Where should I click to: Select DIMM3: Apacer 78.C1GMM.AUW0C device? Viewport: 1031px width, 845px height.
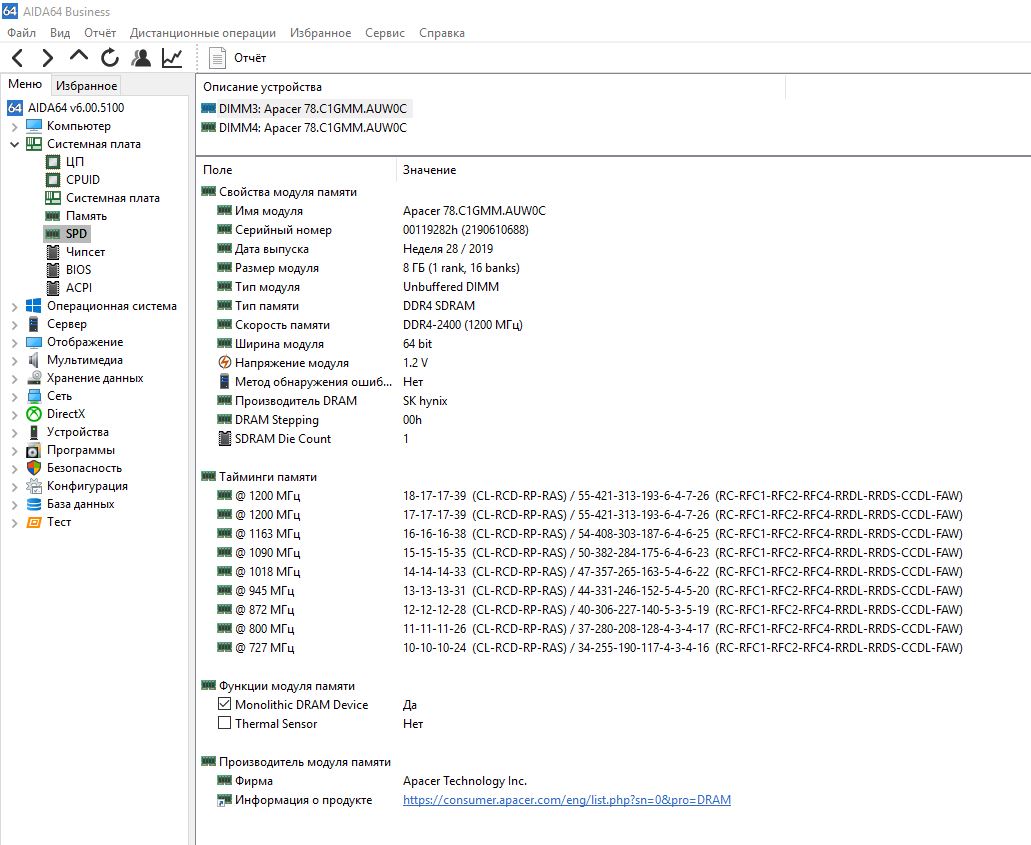pos(304,109)
